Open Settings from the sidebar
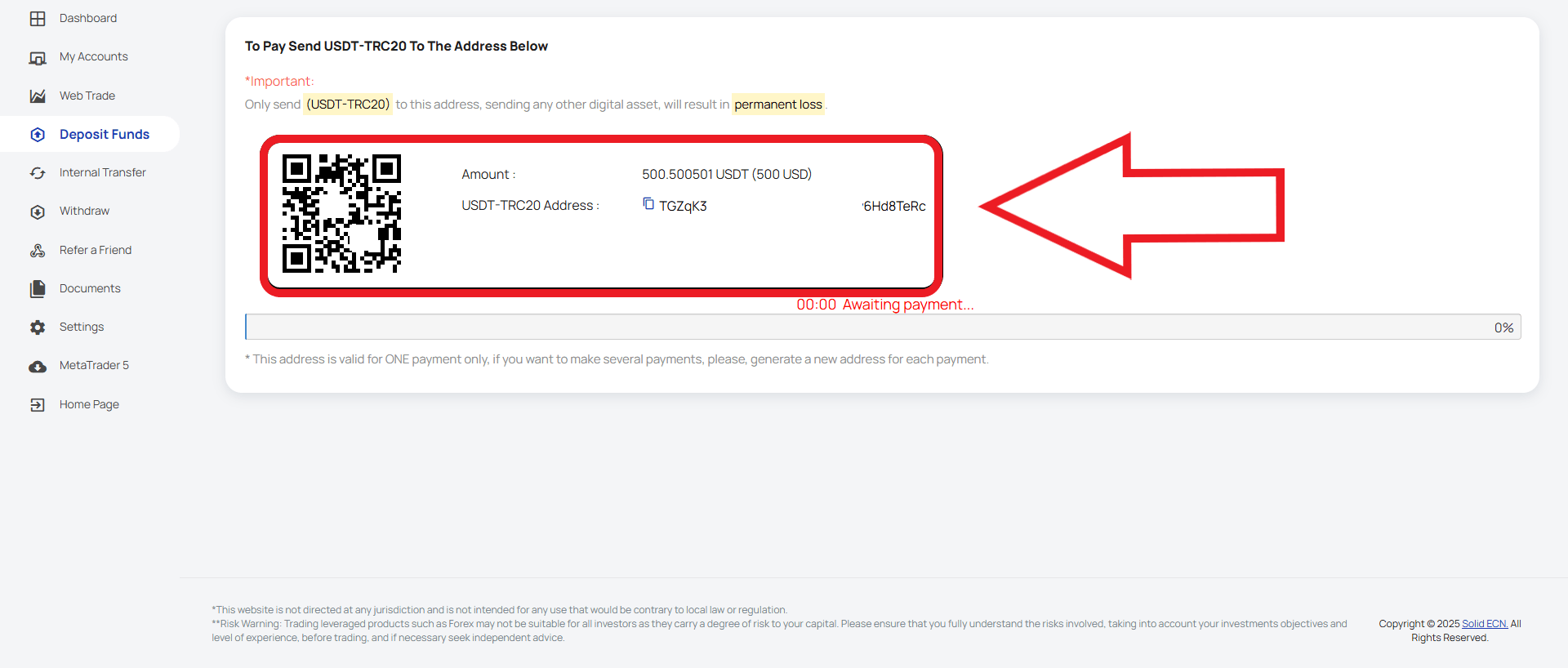The width and height of the screenshot is (1568, 668). coord(82,327)
